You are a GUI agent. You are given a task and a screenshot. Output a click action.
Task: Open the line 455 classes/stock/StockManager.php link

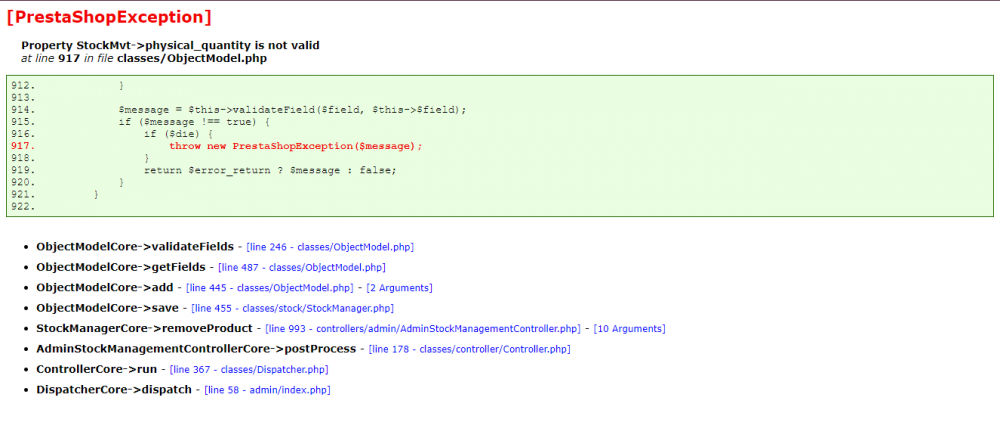pos(293,308)
